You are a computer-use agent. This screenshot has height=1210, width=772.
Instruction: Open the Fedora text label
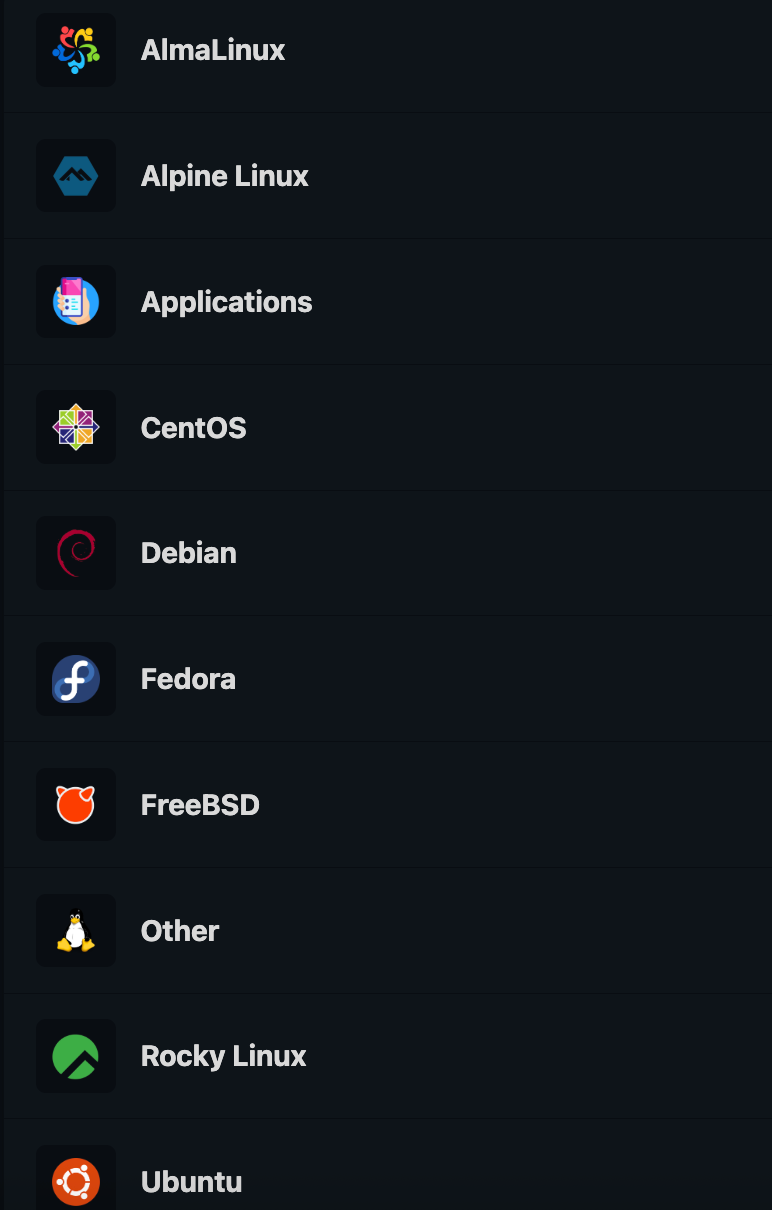pos(189,679)
